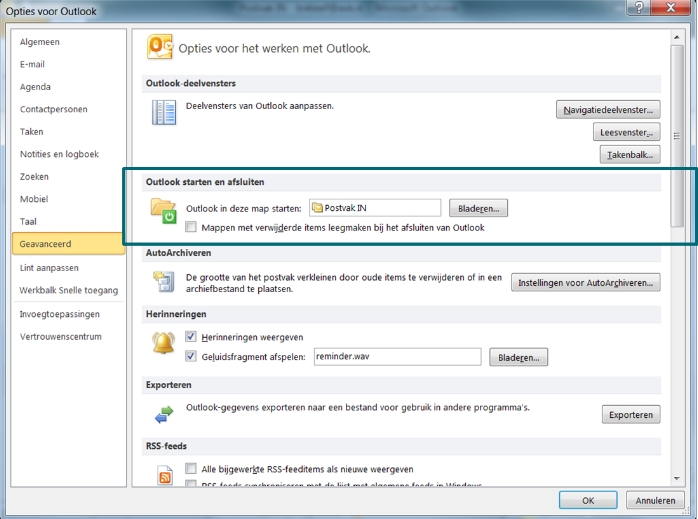Open Werkbalk Snelle toegang settings
The width and height of the screenshot is (698, 519).
click(x=69, y=290)
